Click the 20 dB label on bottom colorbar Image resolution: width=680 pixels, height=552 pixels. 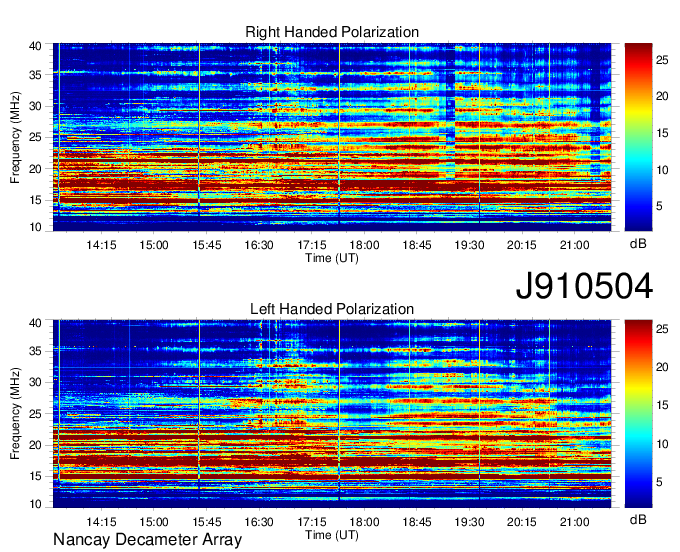[662, 367]
